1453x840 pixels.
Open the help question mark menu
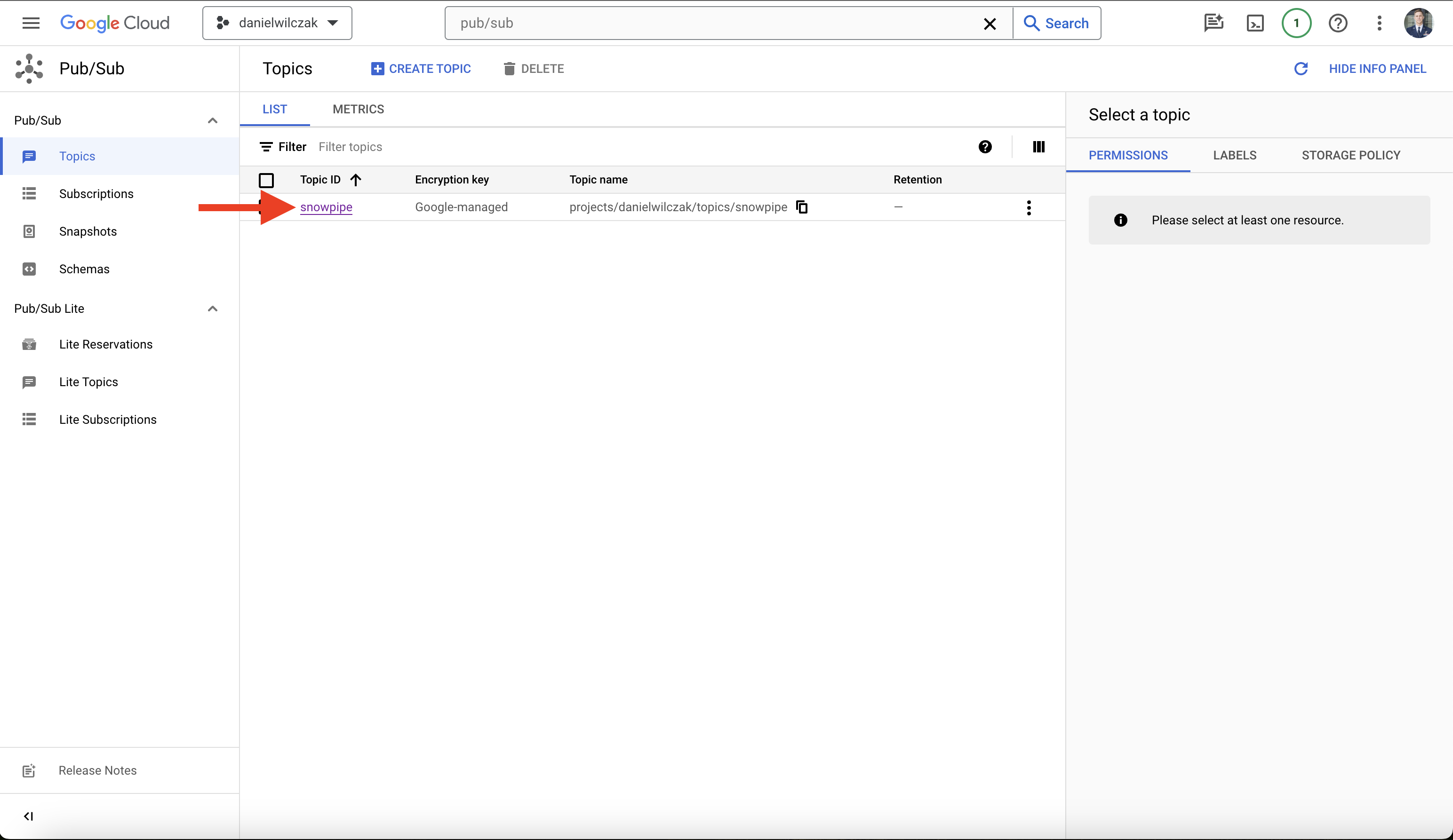point(1338,23)
